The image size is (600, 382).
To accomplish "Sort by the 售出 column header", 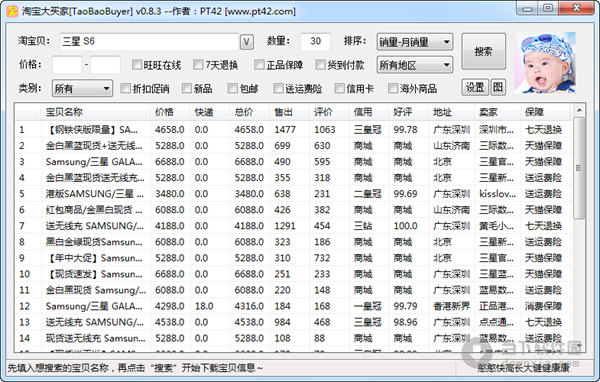I will pyautogui.click(x=289, y=112).
